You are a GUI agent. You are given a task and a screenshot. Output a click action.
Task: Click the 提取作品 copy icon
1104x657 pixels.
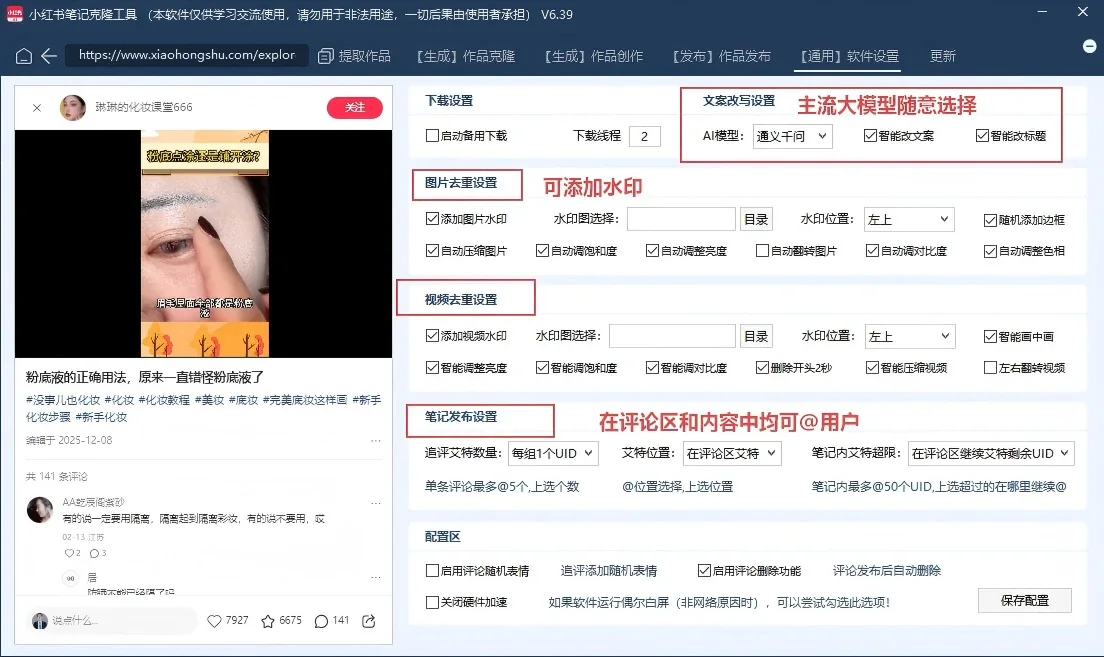tap(325, 56)
